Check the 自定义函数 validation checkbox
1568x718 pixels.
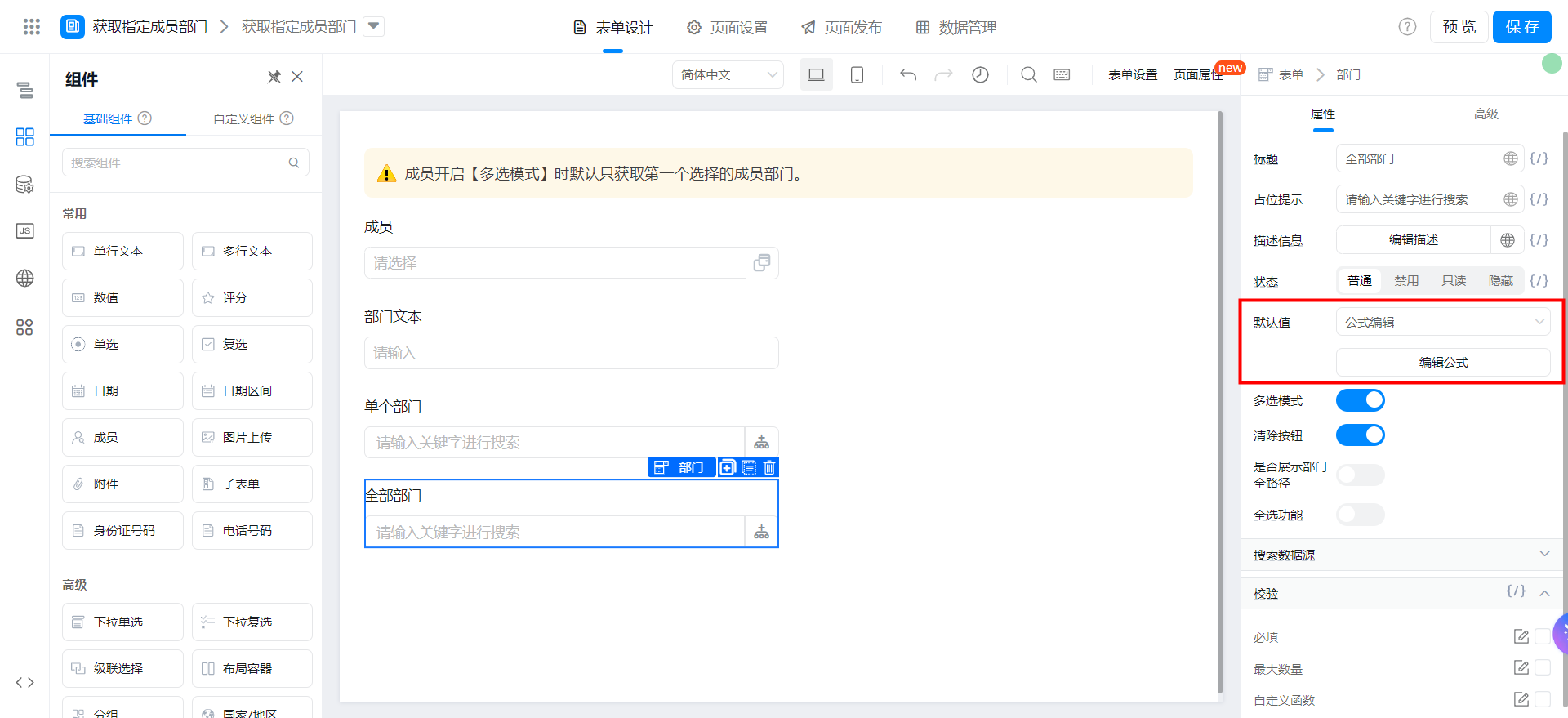[1542, 699]
